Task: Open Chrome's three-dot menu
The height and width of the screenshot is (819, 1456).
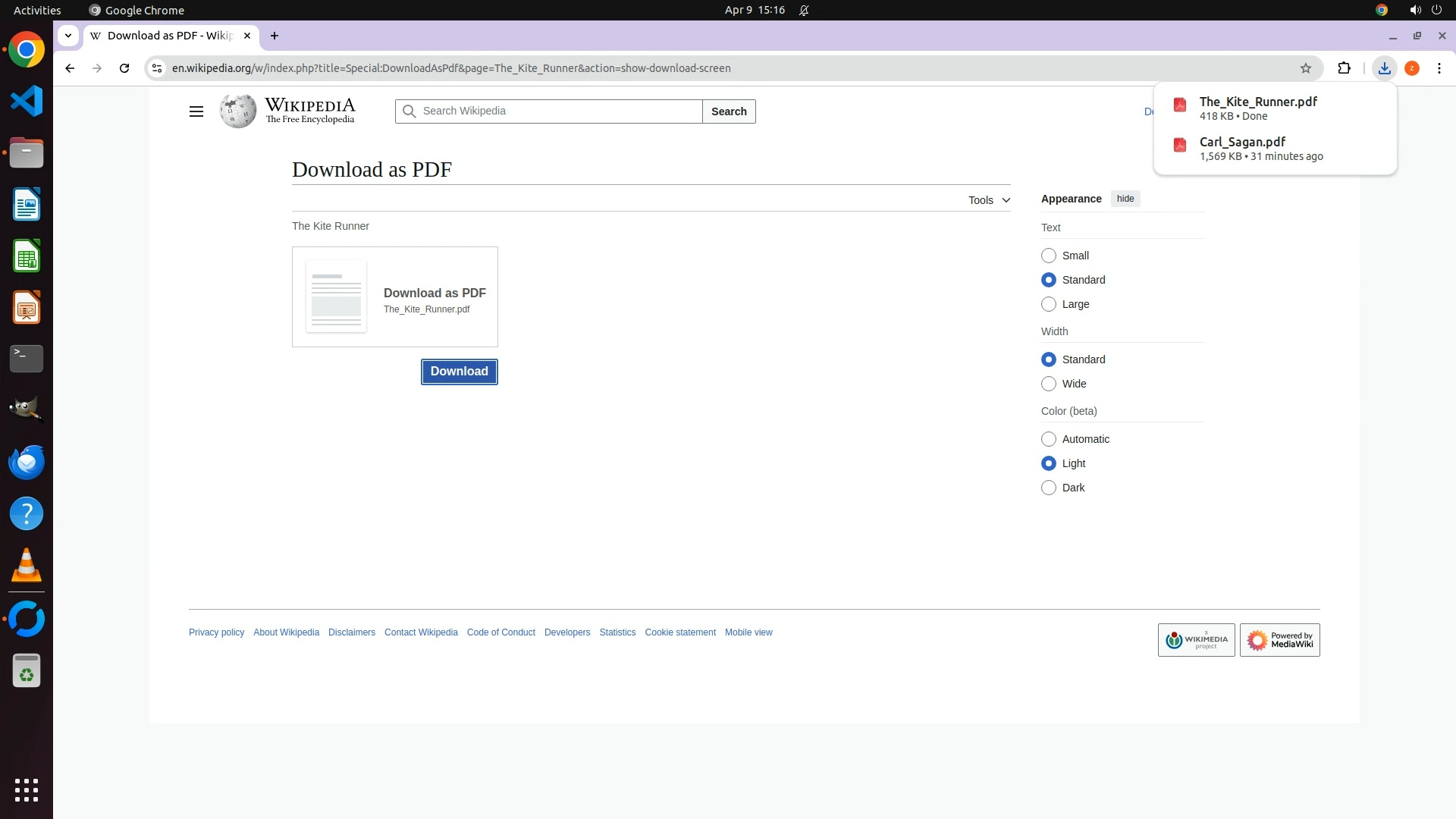Action: click(1439, 68)
